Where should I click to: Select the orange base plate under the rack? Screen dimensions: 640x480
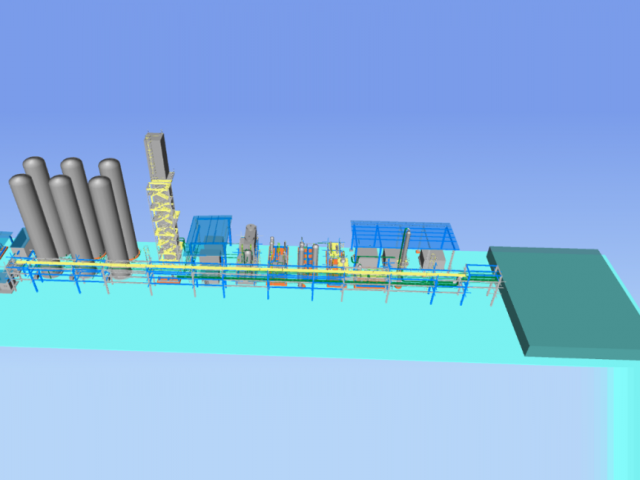pos(167,280)
